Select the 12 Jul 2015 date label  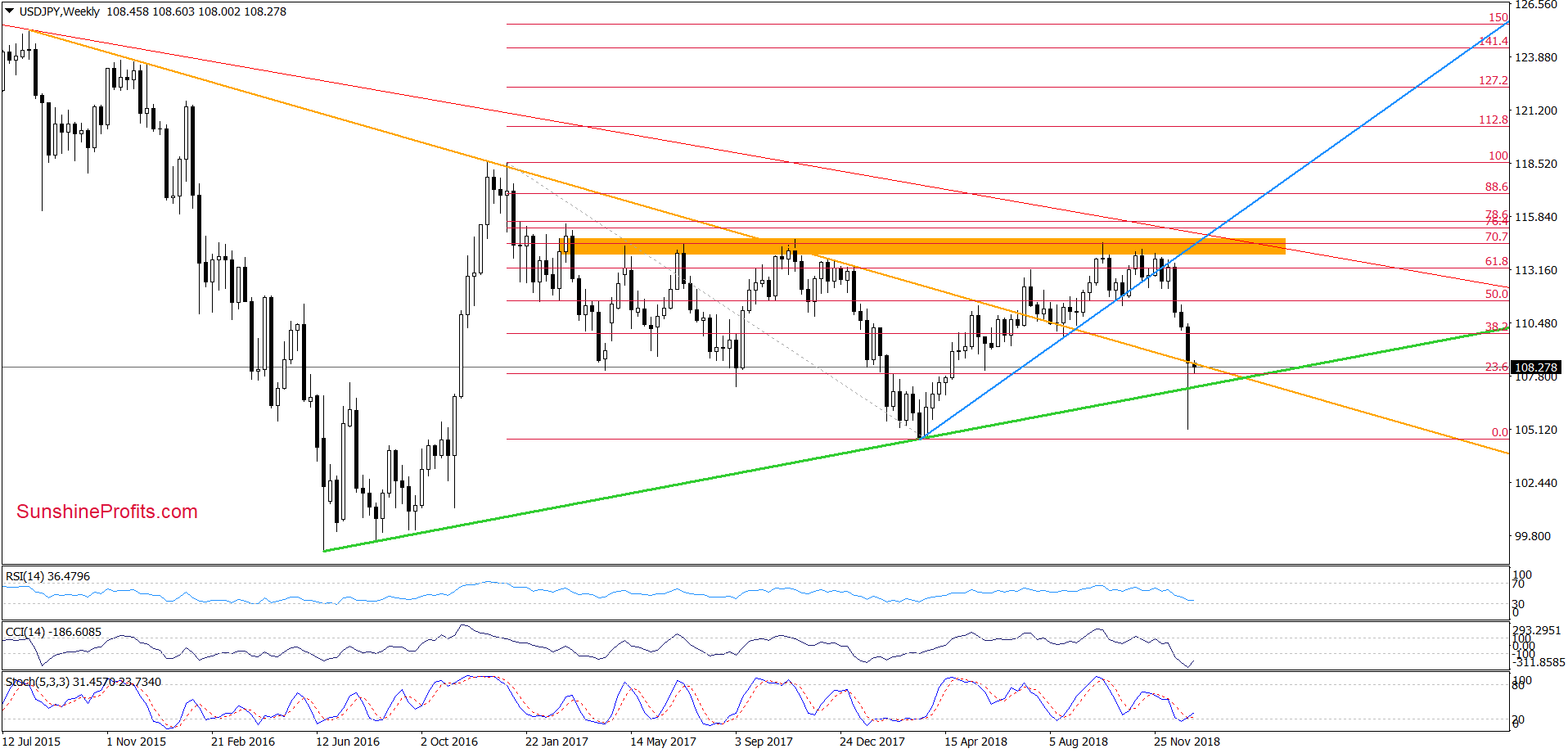(32, 742)
